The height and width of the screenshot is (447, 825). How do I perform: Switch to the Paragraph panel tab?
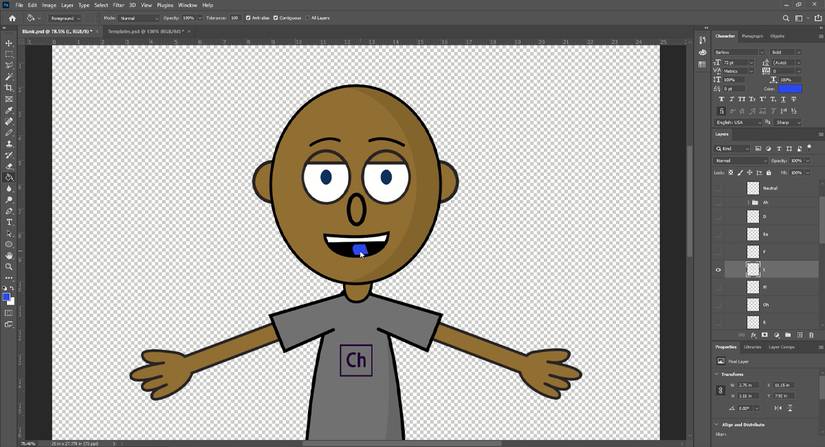pyautogui.click(x=751, y=36)
